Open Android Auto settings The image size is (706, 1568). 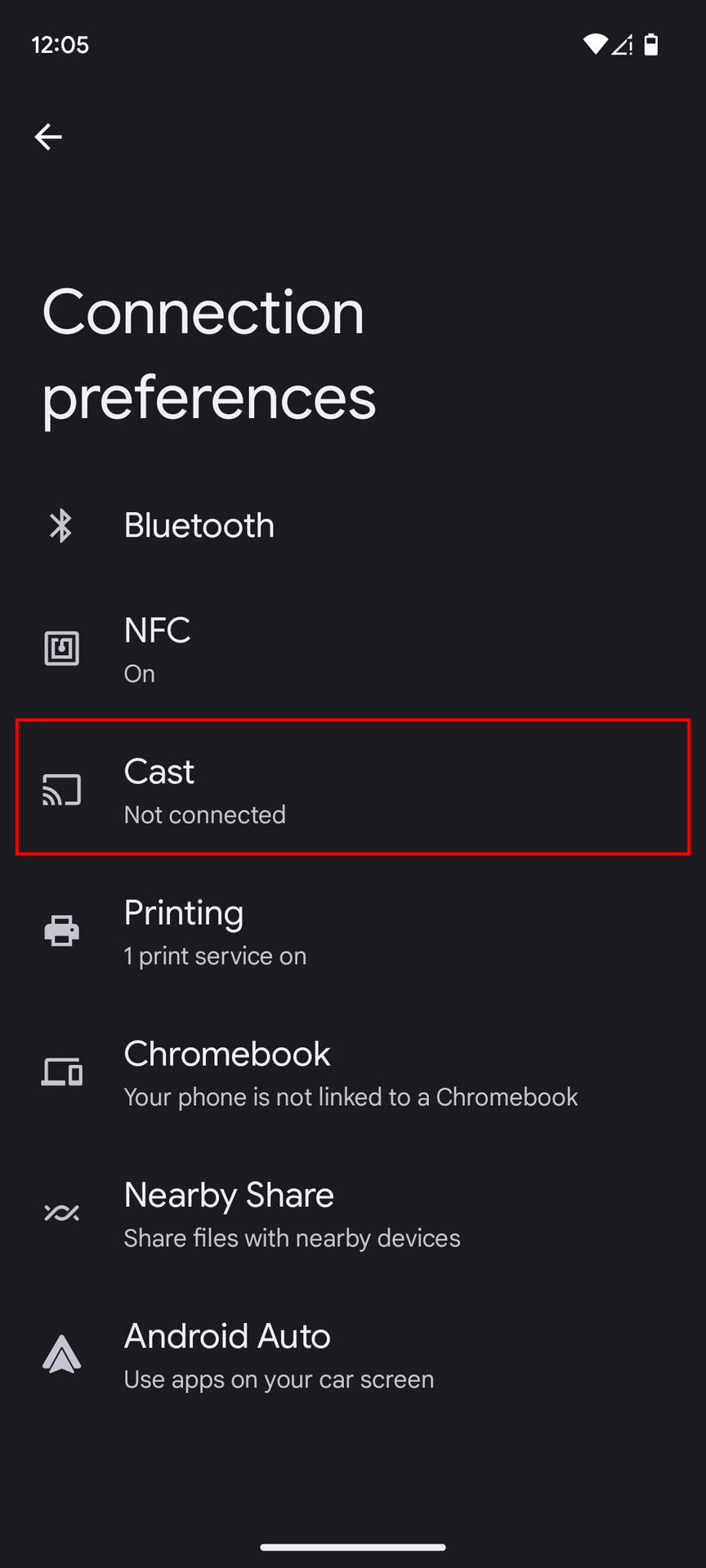227,1337
